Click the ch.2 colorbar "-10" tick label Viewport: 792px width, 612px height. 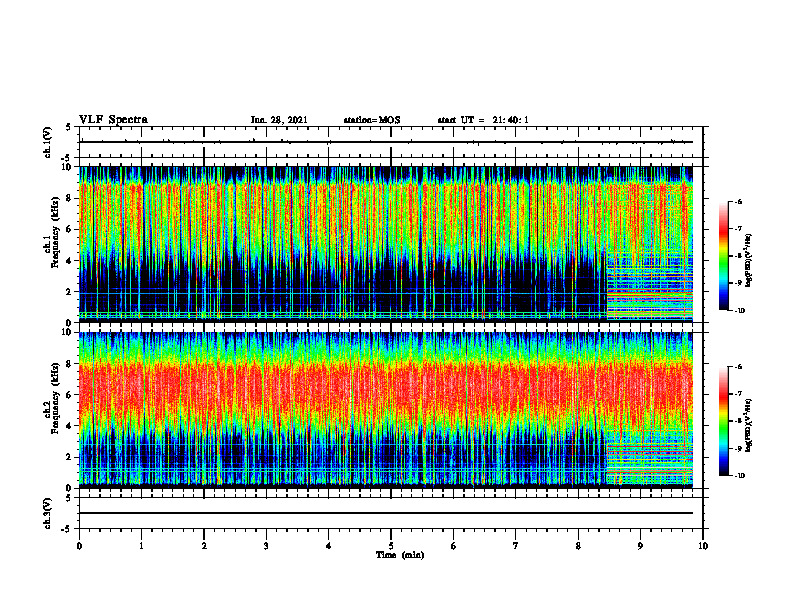pyautogui.click(x=739, y=476)
